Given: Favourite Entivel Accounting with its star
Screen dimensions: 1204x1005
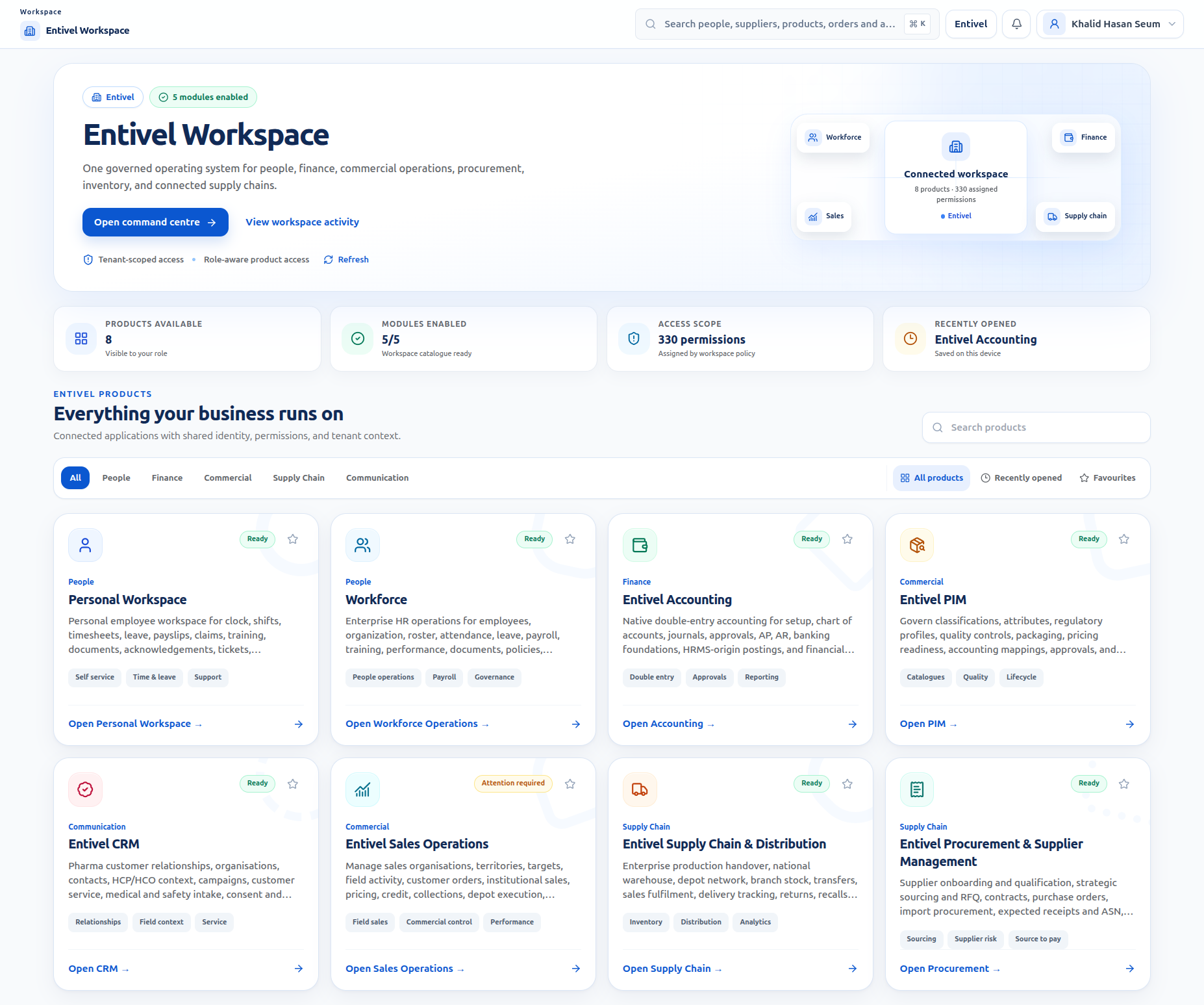Looking at the screenshot, I should coord(847,539).
